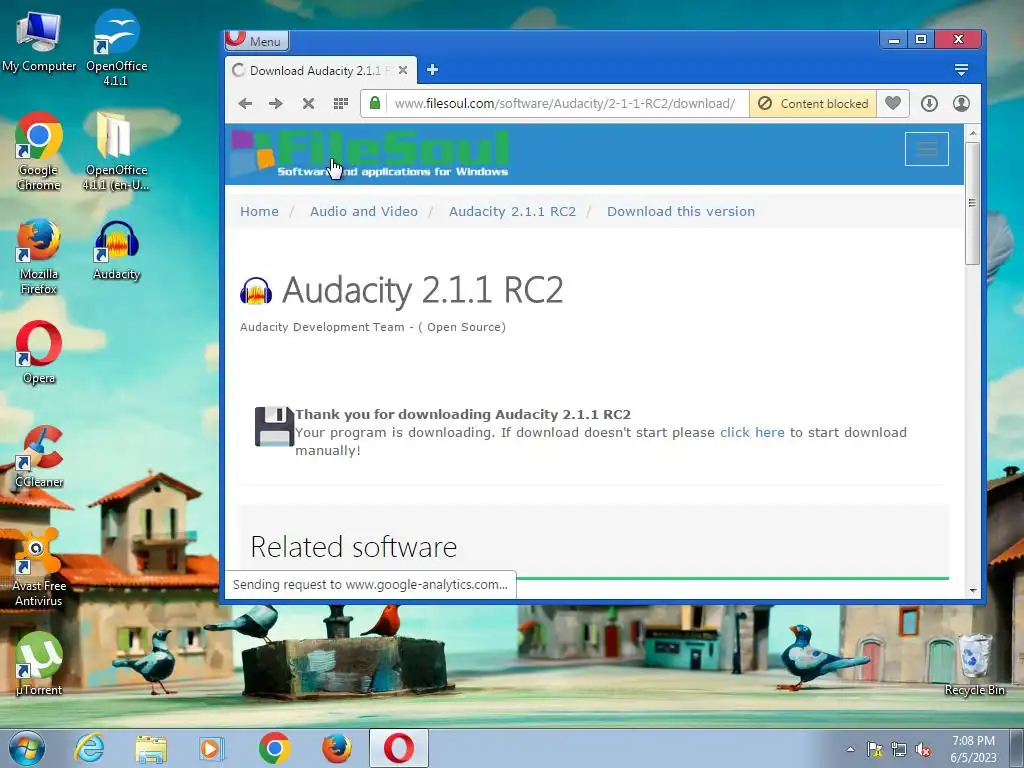Close the Download Audacity tab
Screen dimensions: 1024x768
tap(403, 70)
